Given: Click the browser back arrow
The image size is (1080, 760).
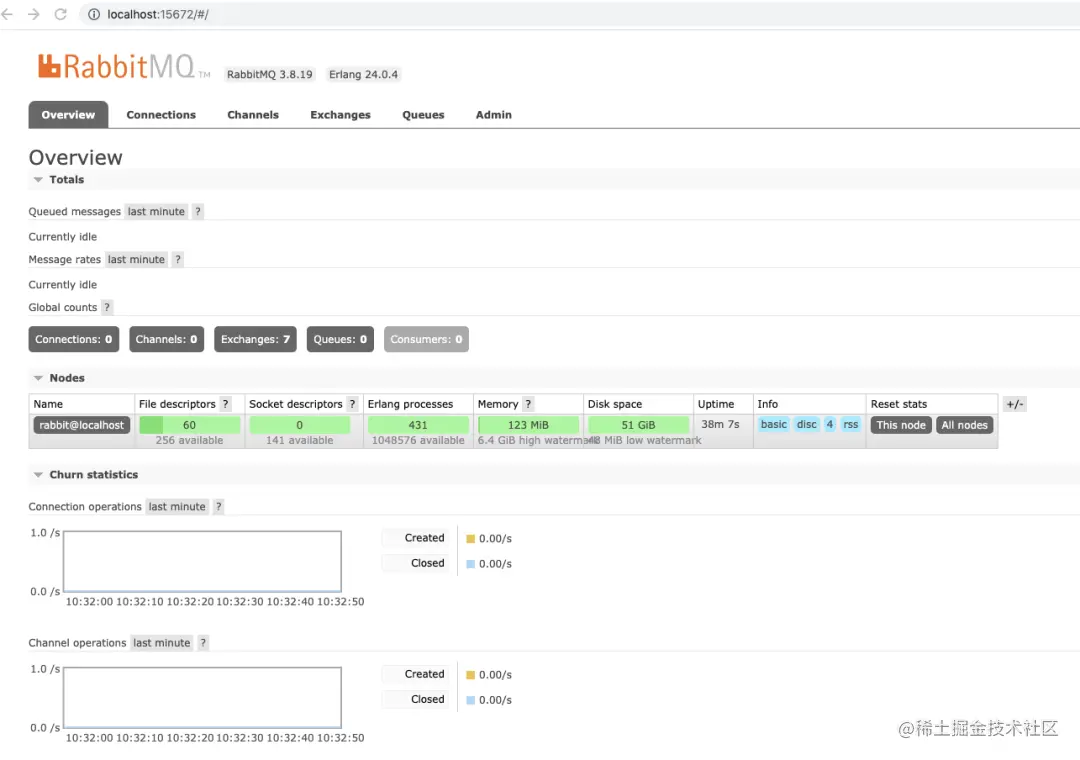Looking at the screenshot, I should pos(8,14).
